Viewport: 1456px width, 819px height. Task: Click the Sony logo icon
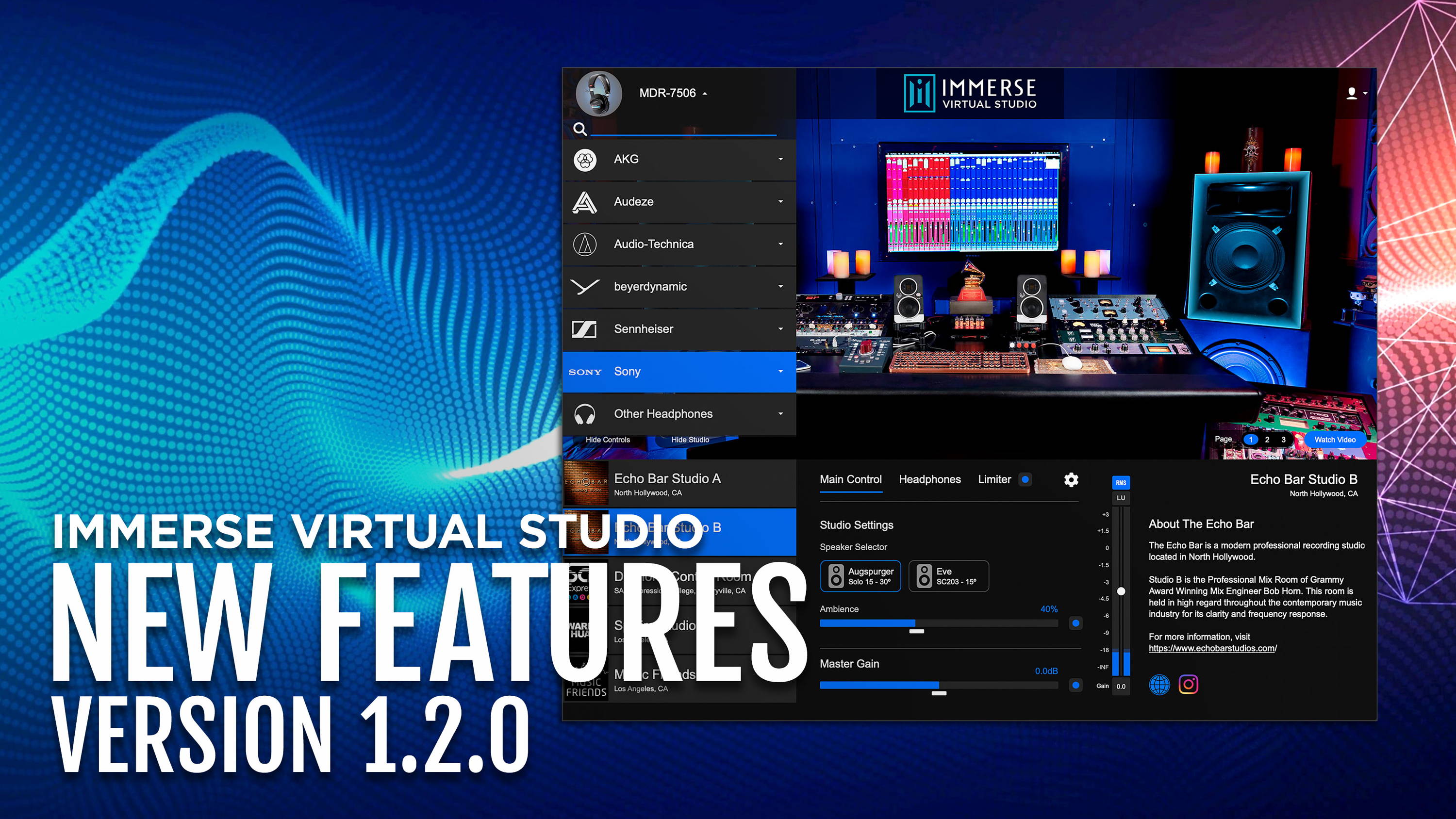585,372
